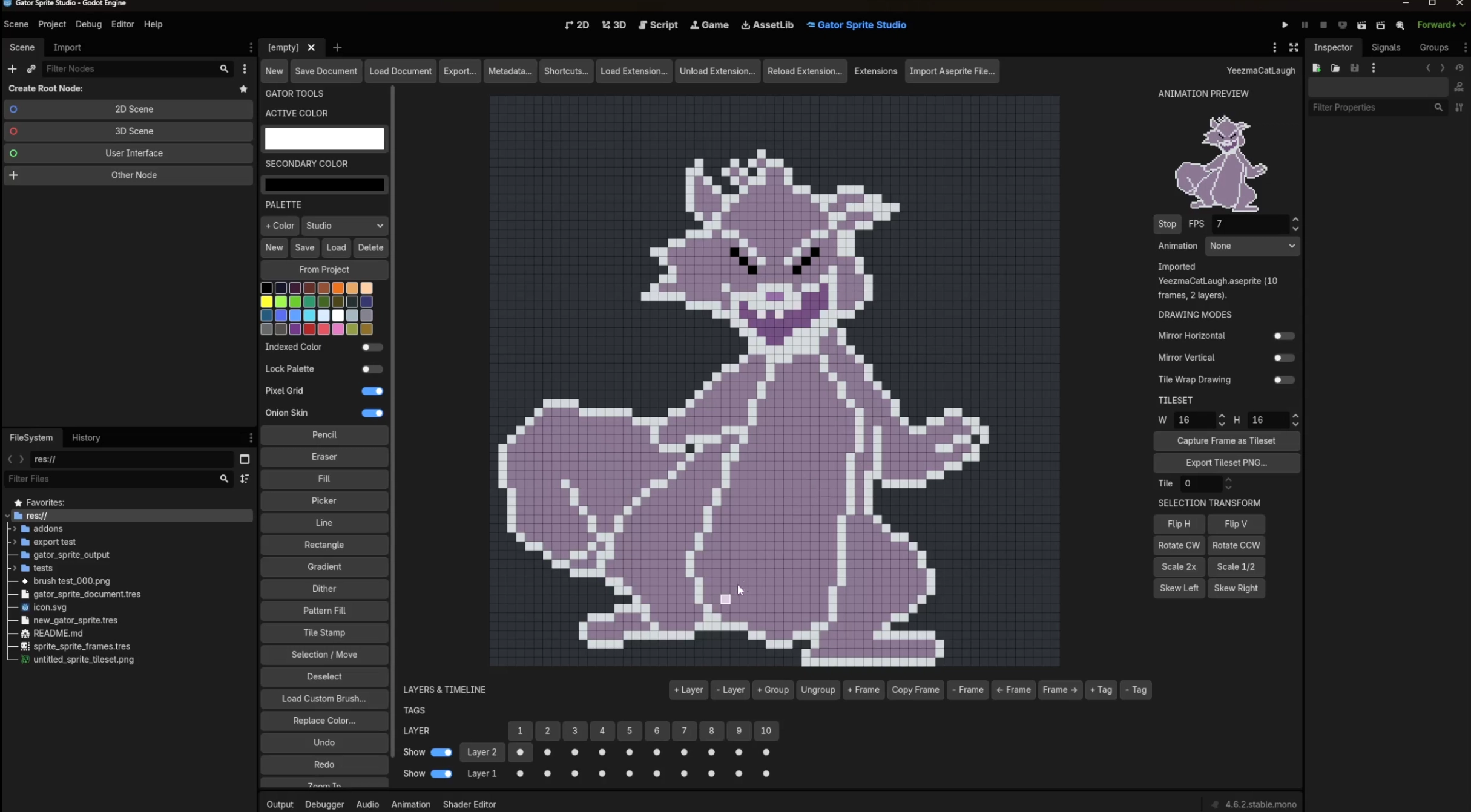The height and width of the screenshot is (812, 1471).
Task: Go to previous object in Inspector history
Action: click(x=1428, y=68)
